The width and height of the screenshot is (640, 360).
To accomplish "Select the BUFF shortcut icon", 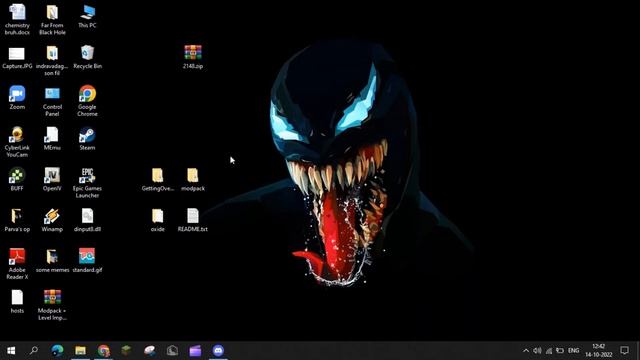I will pos(17,176).
